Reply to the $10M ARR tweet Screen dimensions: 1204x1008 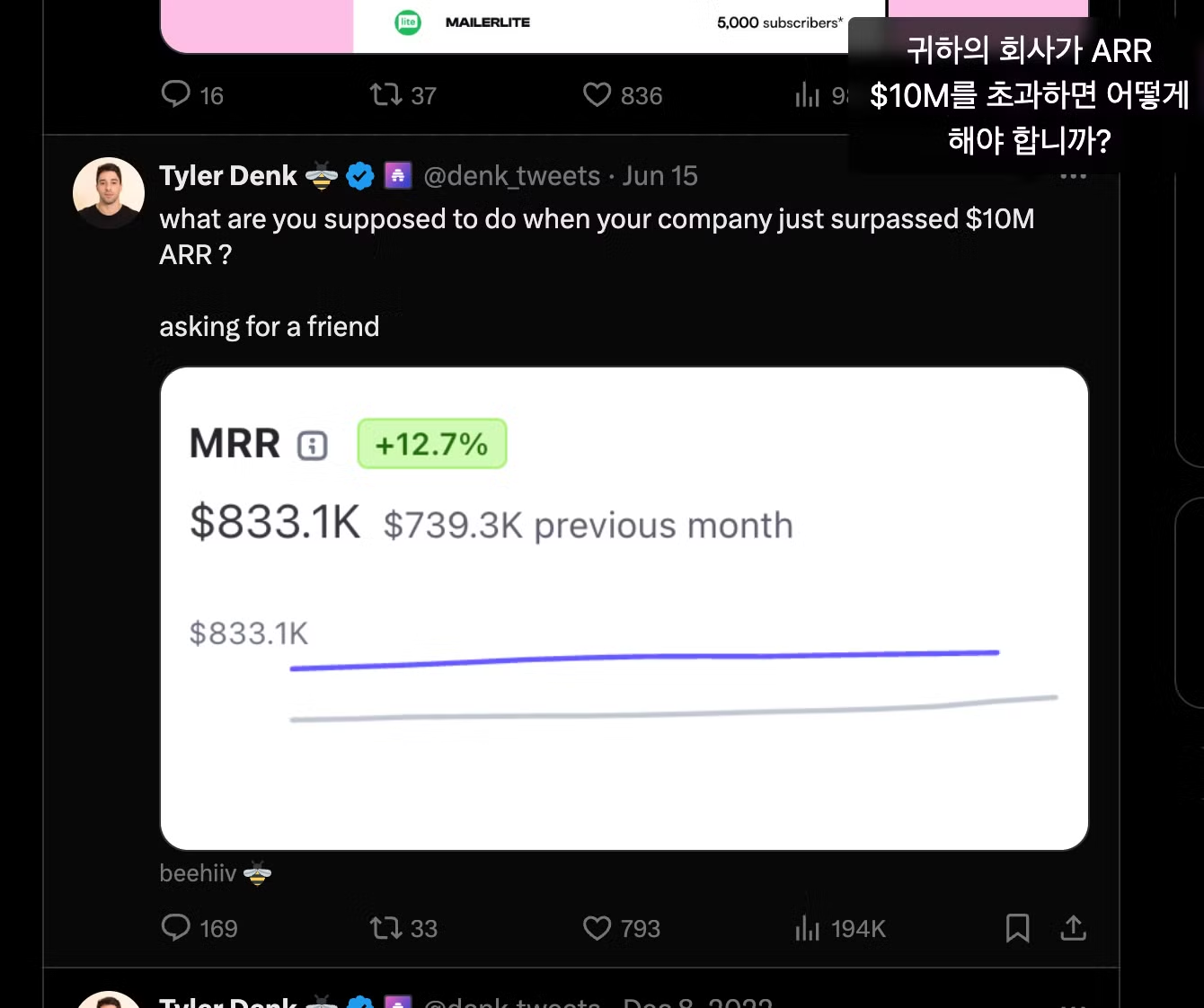coord(176,927)
